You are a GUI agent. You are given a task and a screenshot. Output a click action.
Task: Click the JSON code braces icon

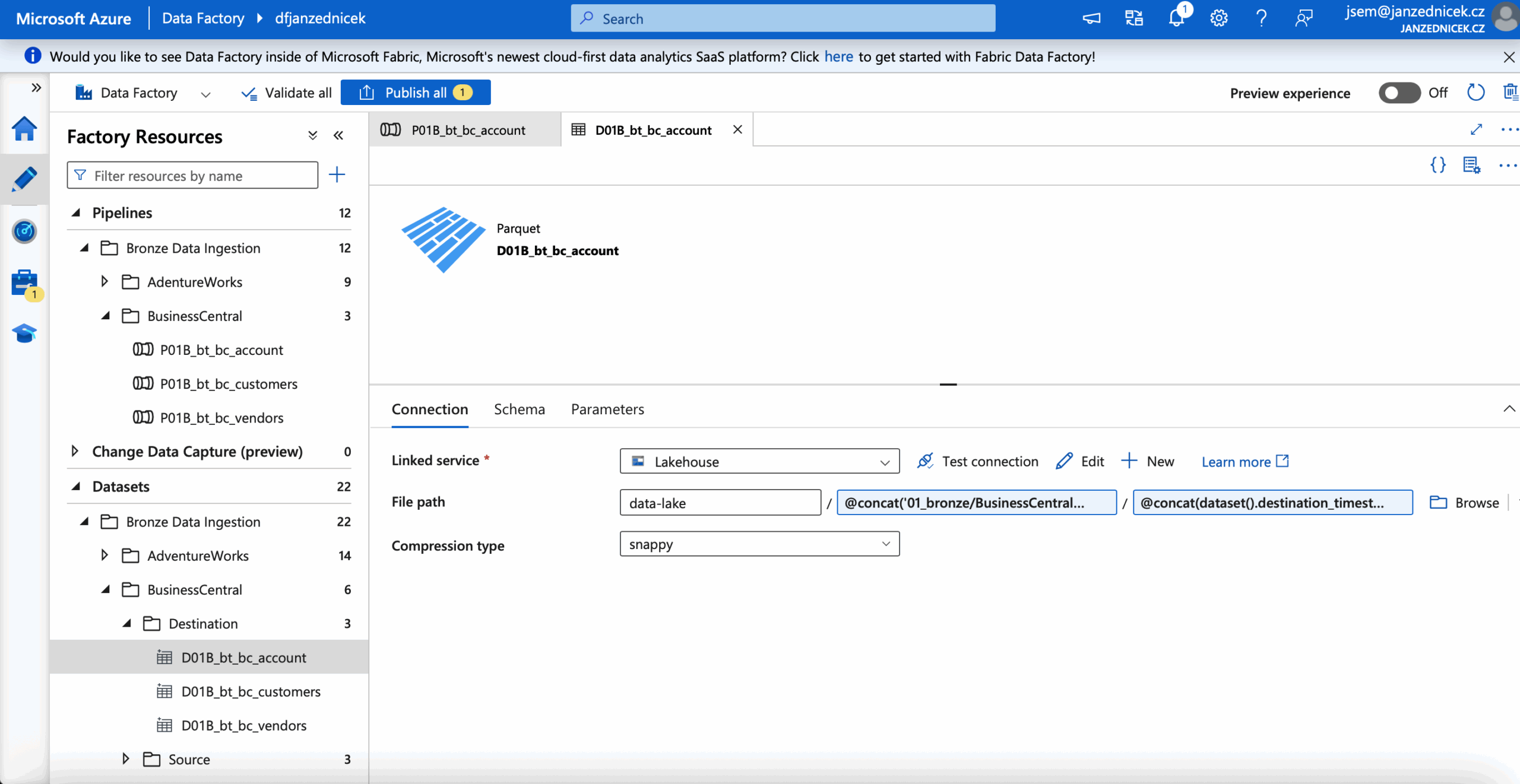click(x=1437, y=165)
